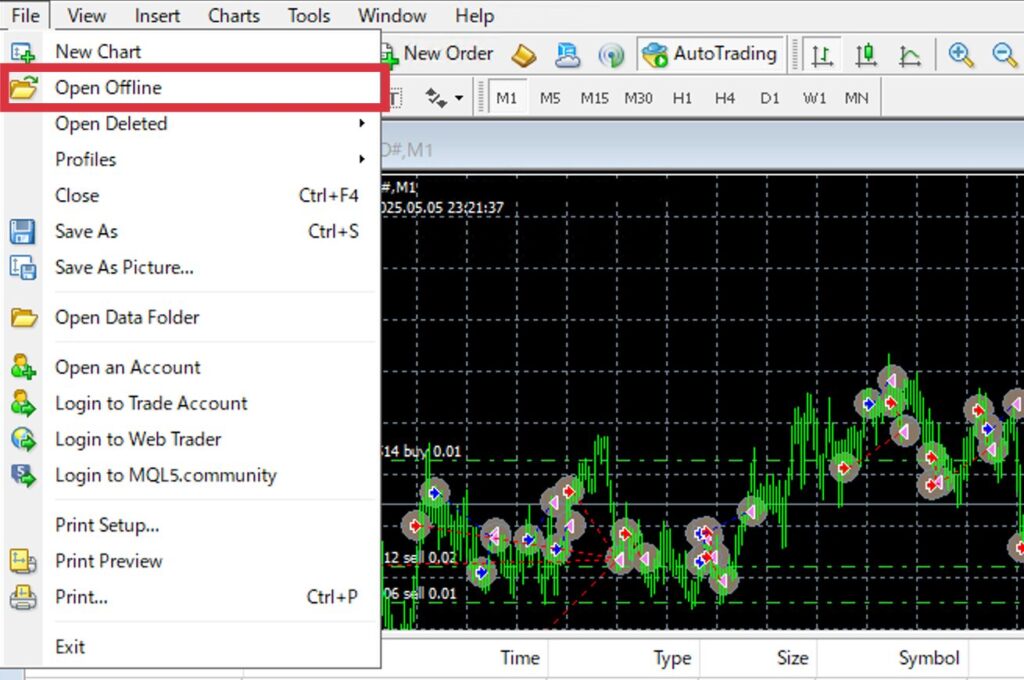Click the Symbol column header
This screenshot has height=680, width=1024.
(929, 658)
